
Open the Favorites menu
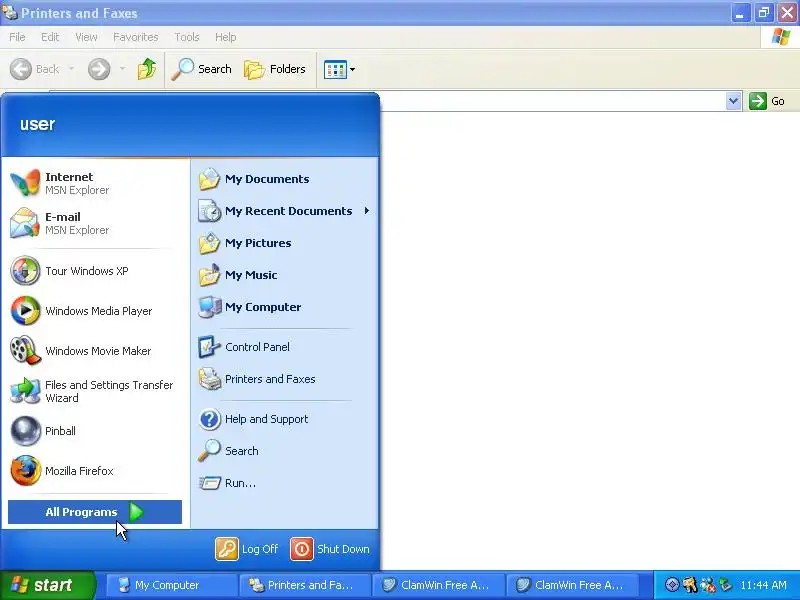tap(136, 37)
